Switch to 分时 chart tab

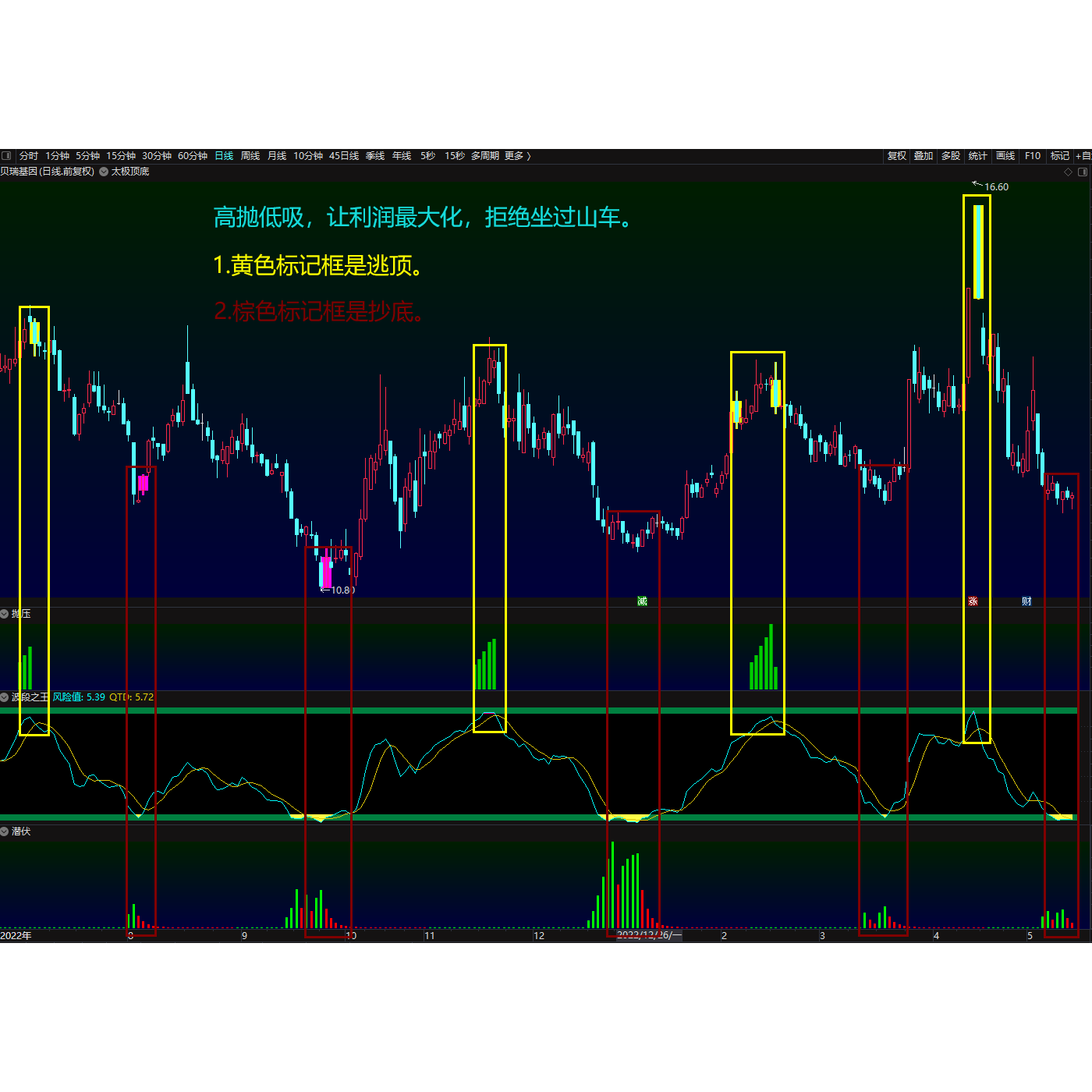(29, 156)
